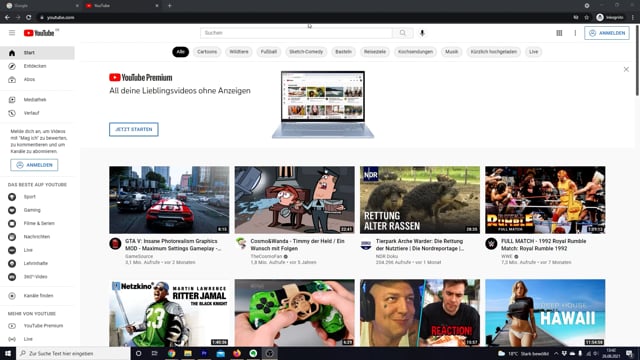Open Filme & Serien category
640x360 pixels.
pyautogui.click(x=37, y=223)
